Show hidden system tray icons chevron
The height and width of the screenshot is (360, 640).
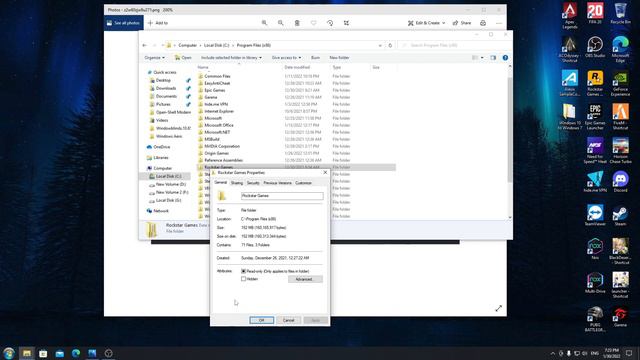553,353
